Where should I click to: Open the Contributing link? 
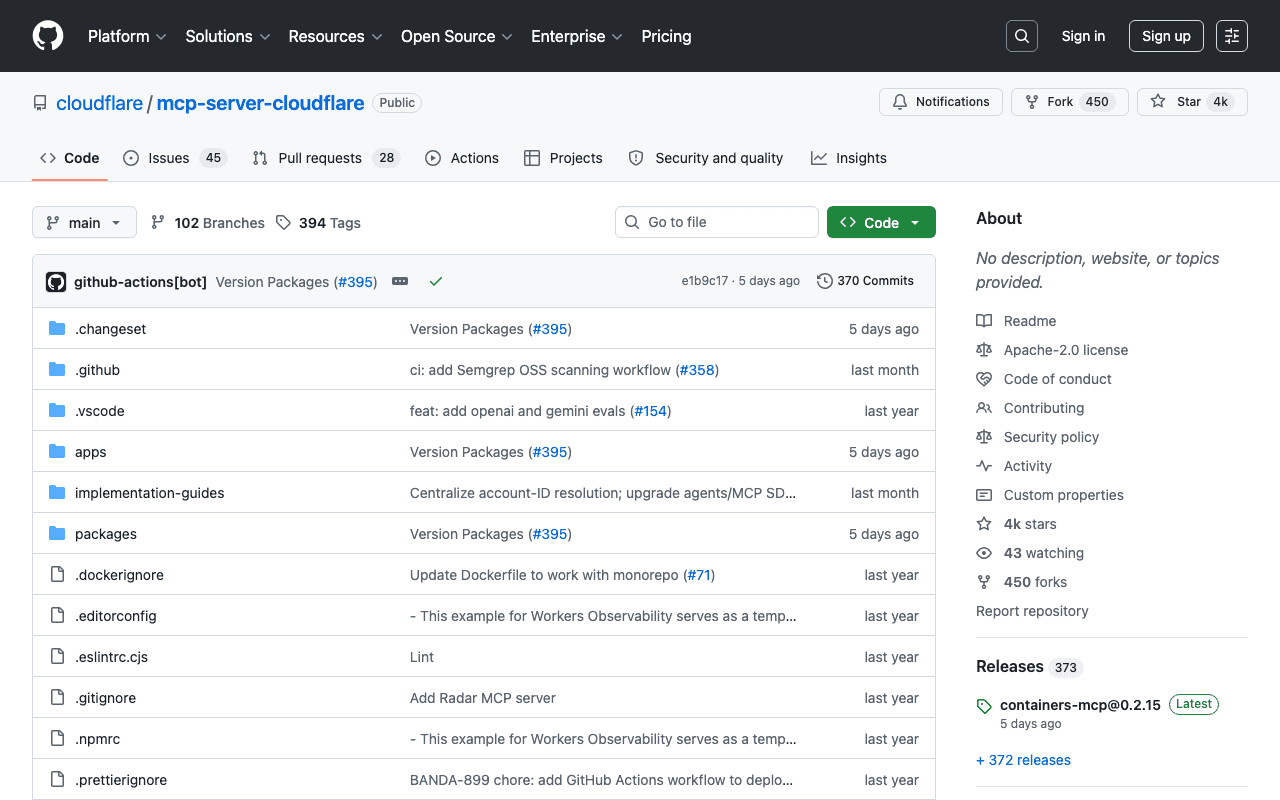point(1044,408)
